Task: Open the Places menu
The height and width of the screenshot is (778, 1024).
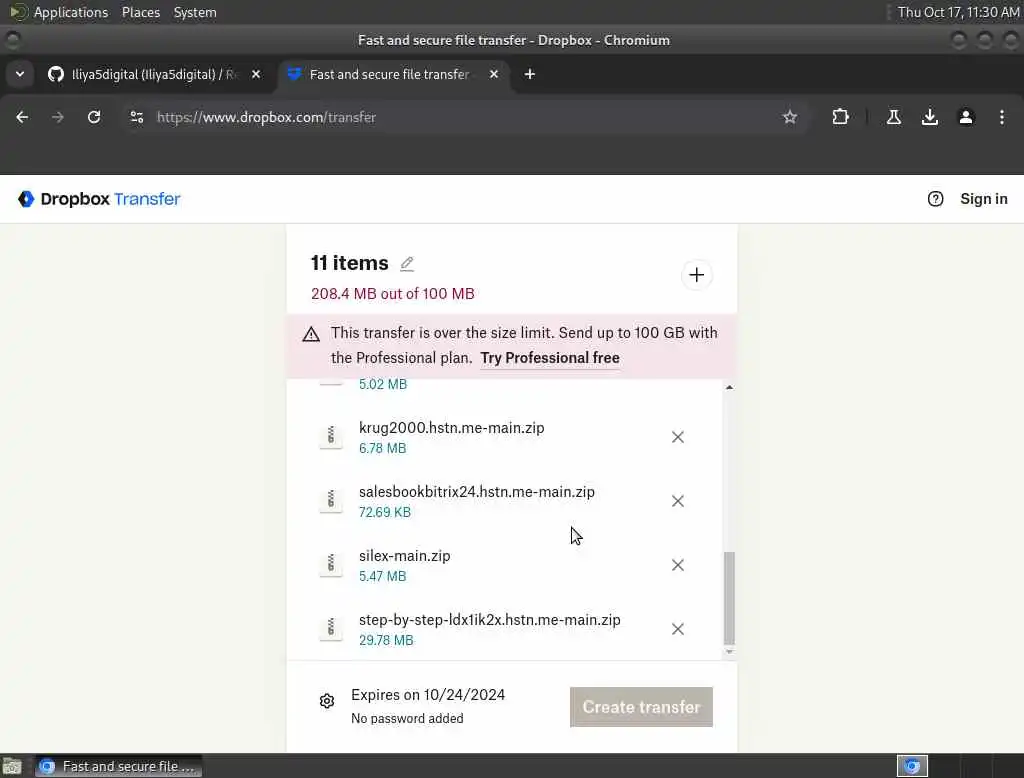Action: click(x=140, y=12)
